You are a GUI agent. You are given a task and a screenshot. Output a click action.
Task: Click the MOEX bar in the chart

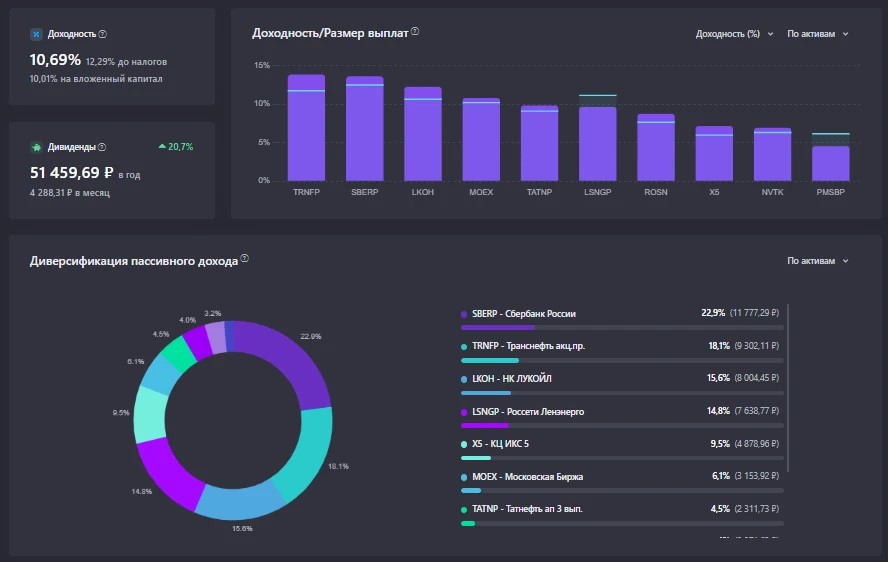pos(481,139)
